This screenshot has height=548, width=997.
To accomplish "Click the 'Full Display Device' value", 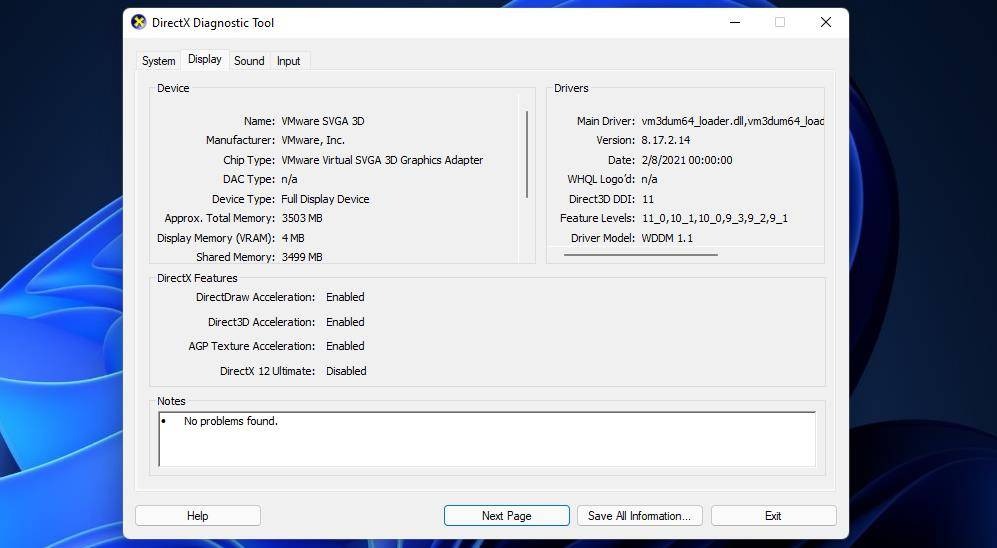I will [x=325, y=199].
